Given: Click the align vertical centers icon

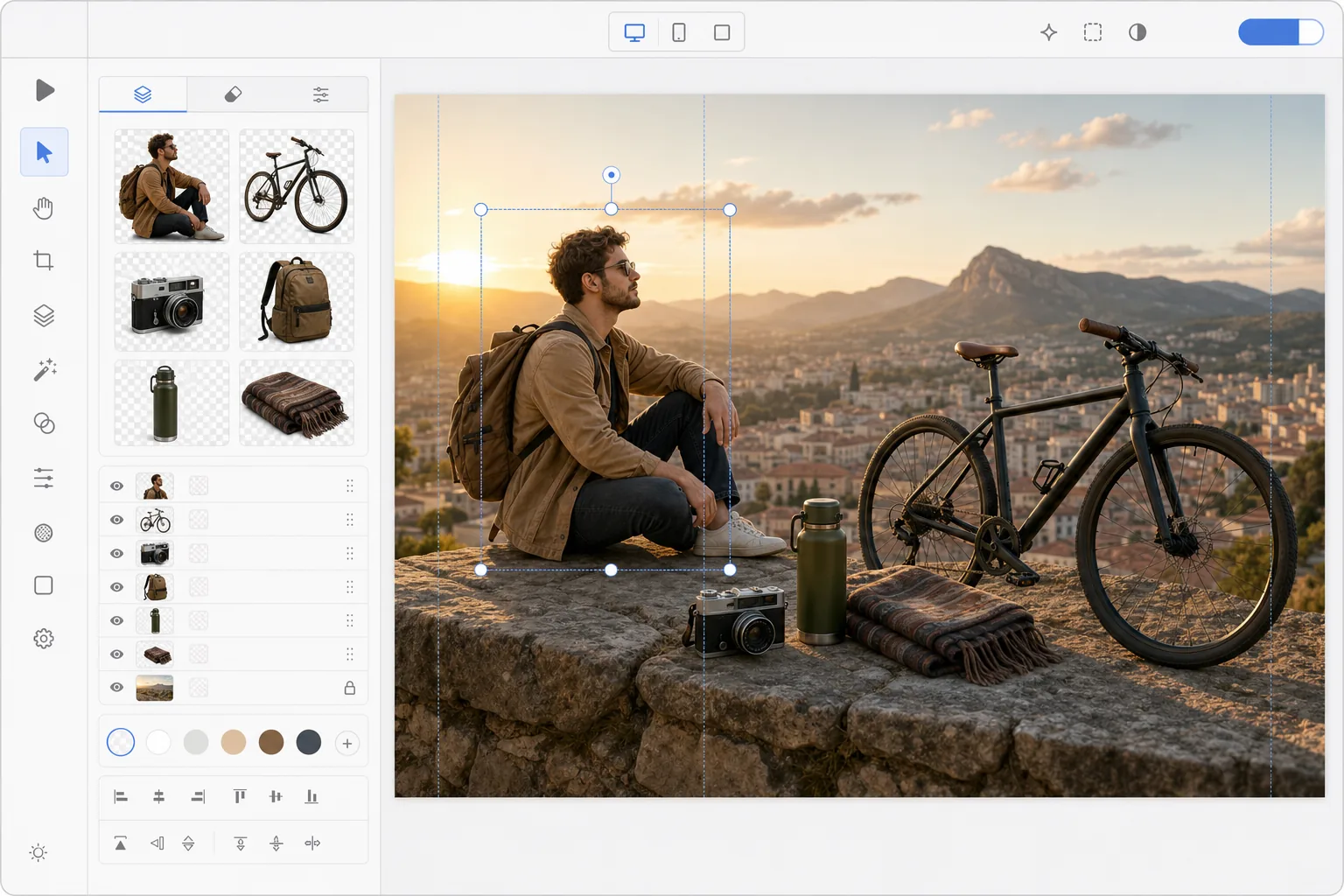Looking at the screenshot, I should 276,796.
